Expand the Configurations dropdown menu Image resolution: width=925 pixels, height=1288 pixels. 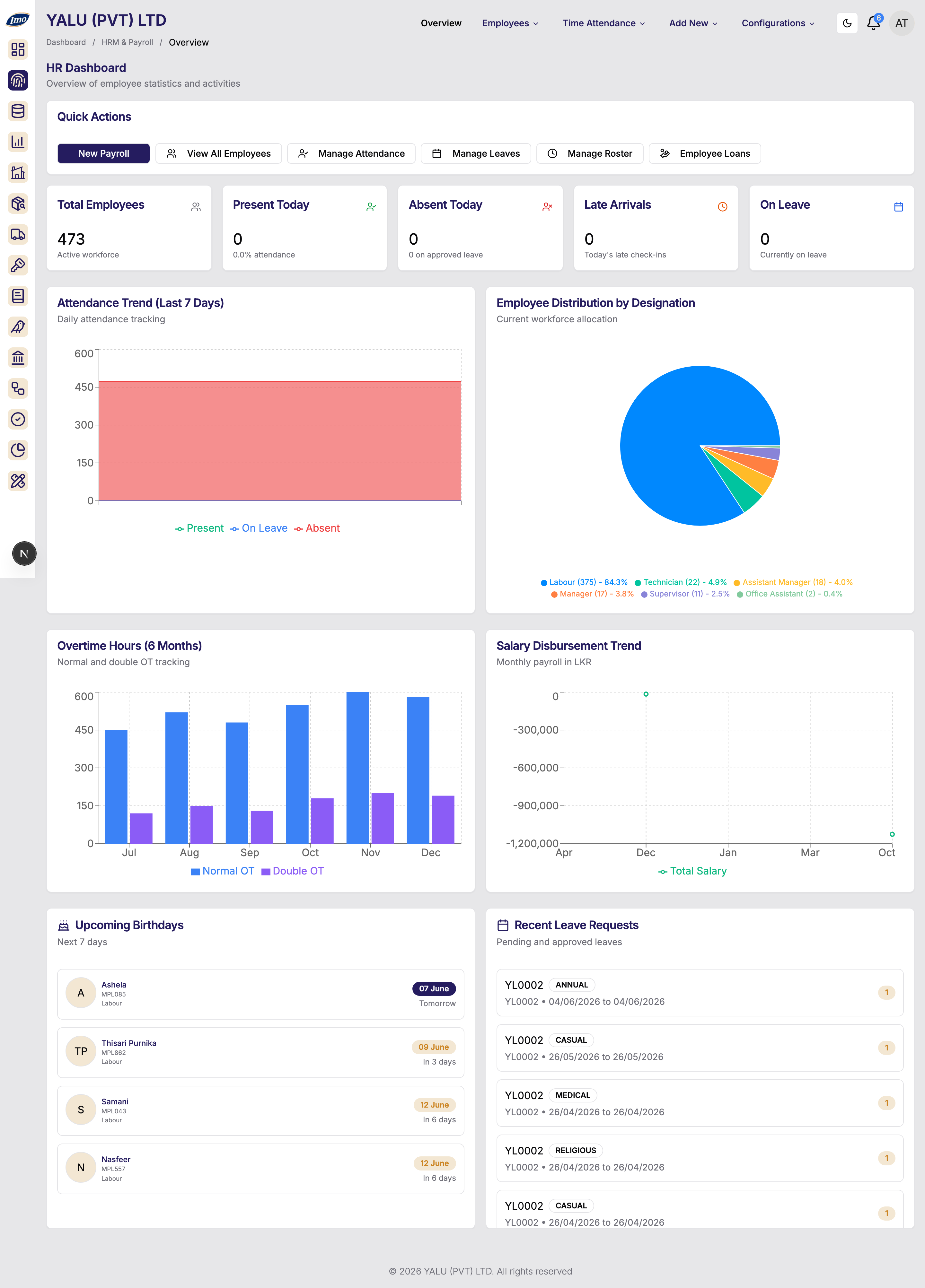click(778, 23)
